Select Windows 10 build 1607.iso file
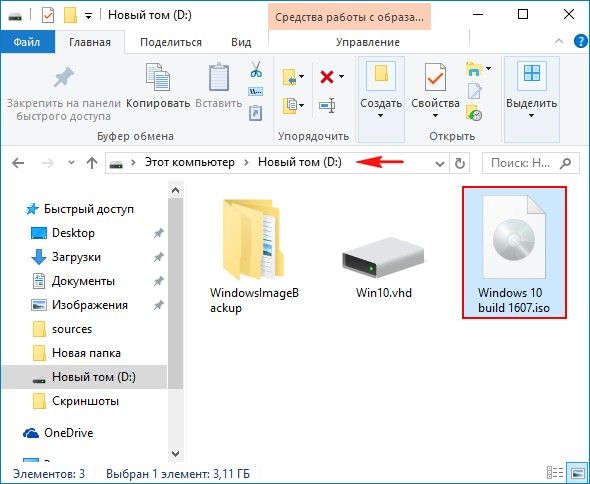 pyautogui.click(x=514, y=253)
